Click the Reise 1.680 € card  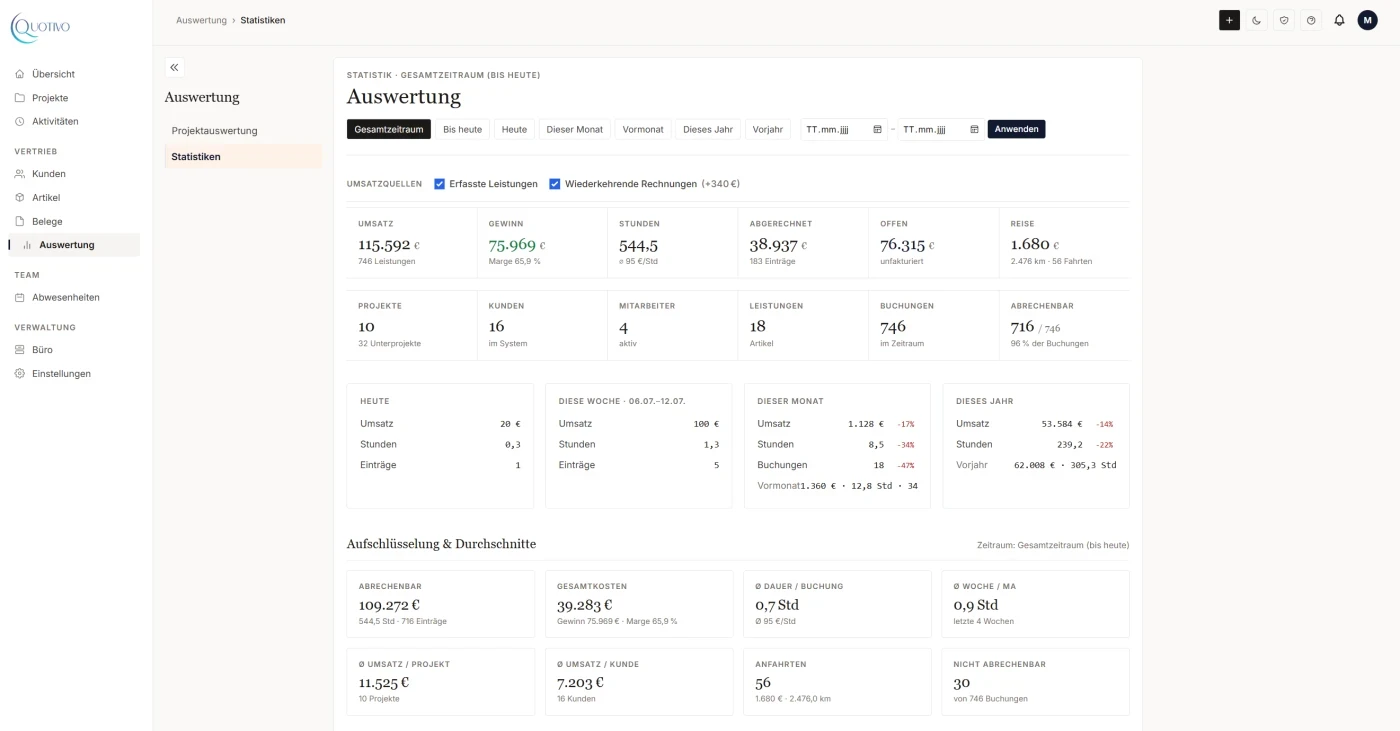coord(1064,243)
